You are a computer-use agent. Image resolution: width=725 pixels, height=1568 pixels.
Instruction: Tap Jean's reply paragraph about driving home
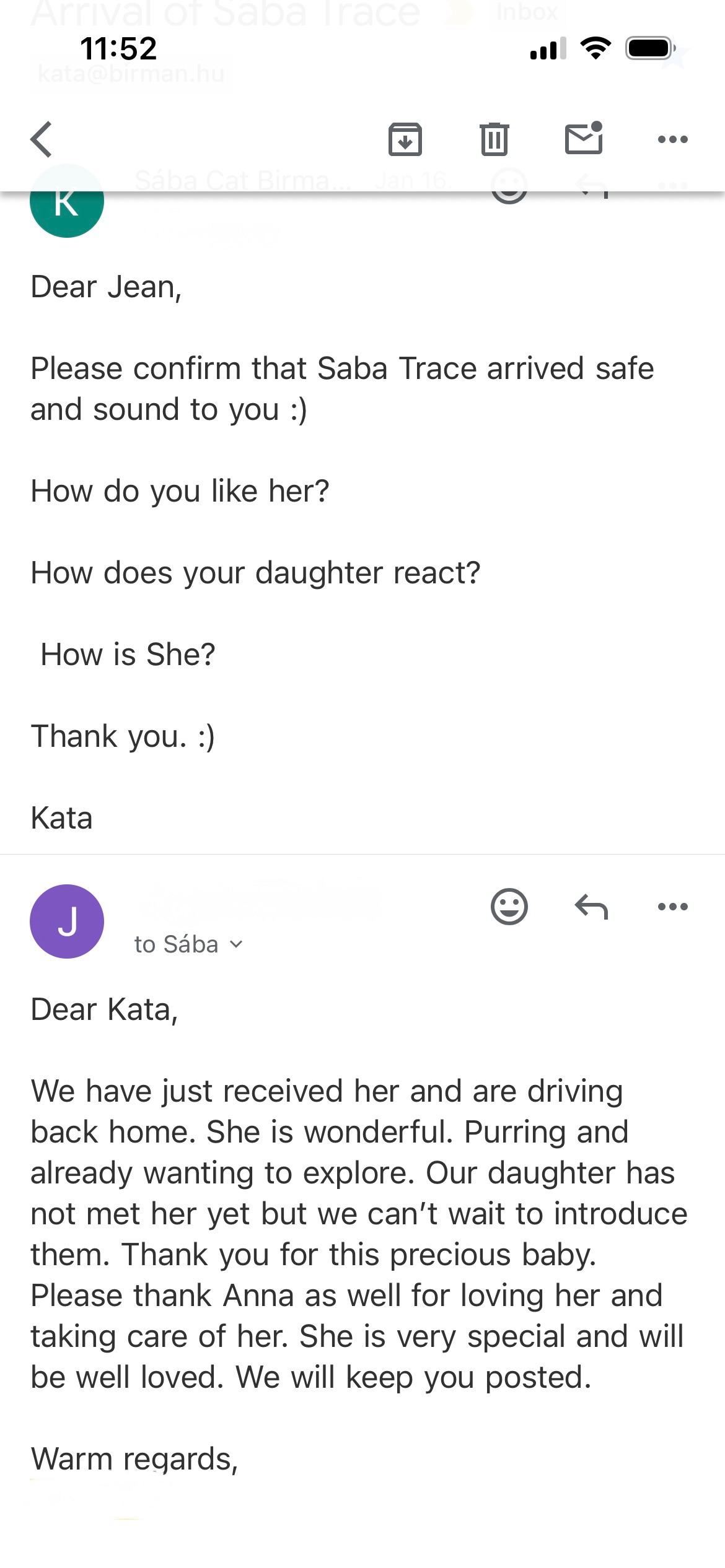click(358, 1234)
